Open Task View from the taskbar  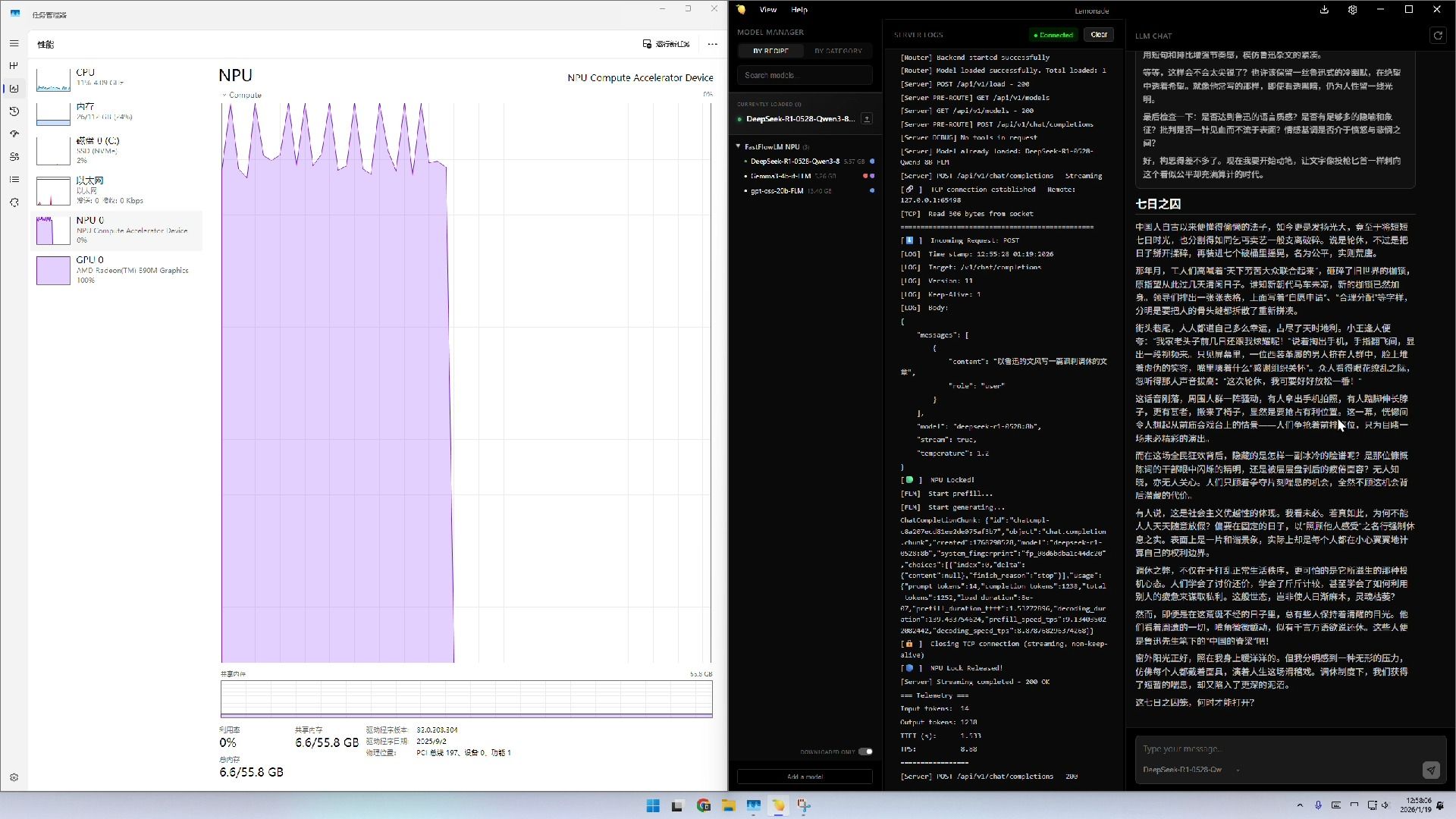677,805
